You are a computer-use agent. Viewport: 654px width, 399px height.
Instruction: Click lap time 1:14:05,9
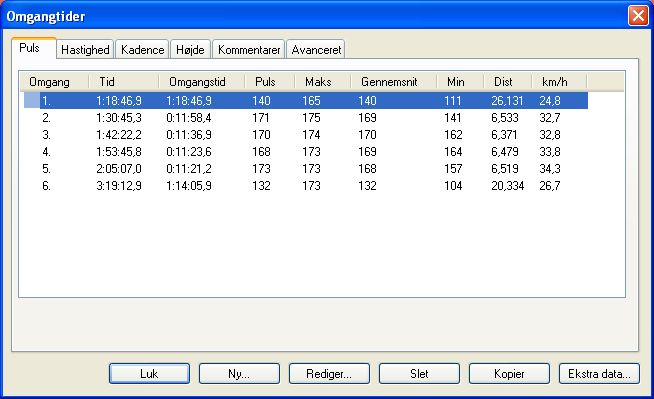[189, 186]
